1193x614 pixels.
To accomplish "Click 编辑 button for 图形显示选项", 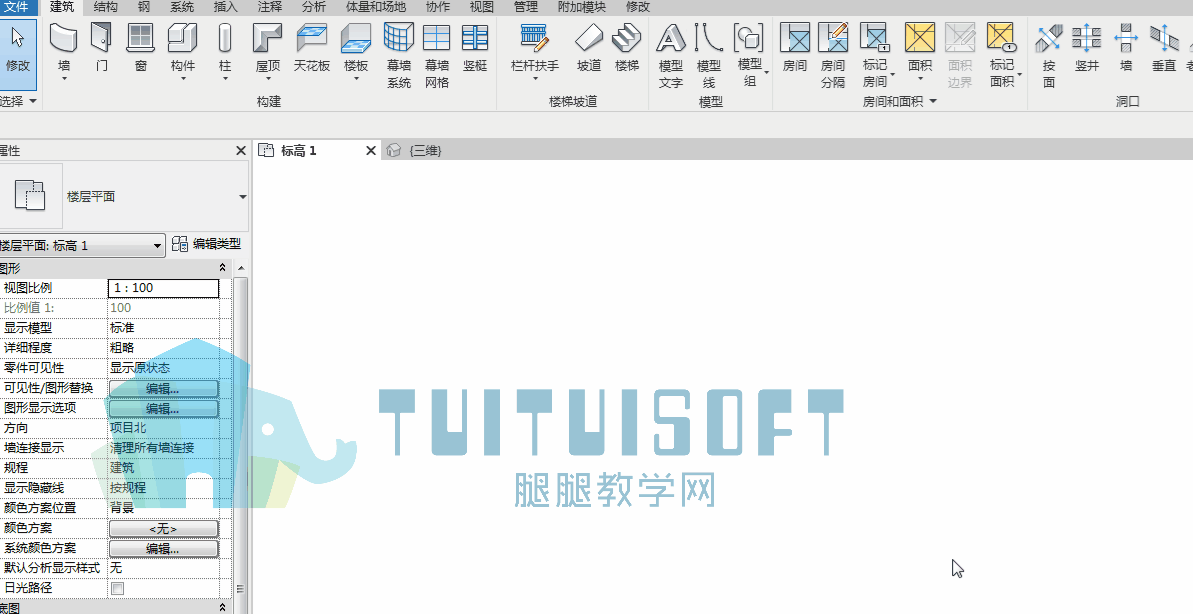I will (x=164, y=408).
